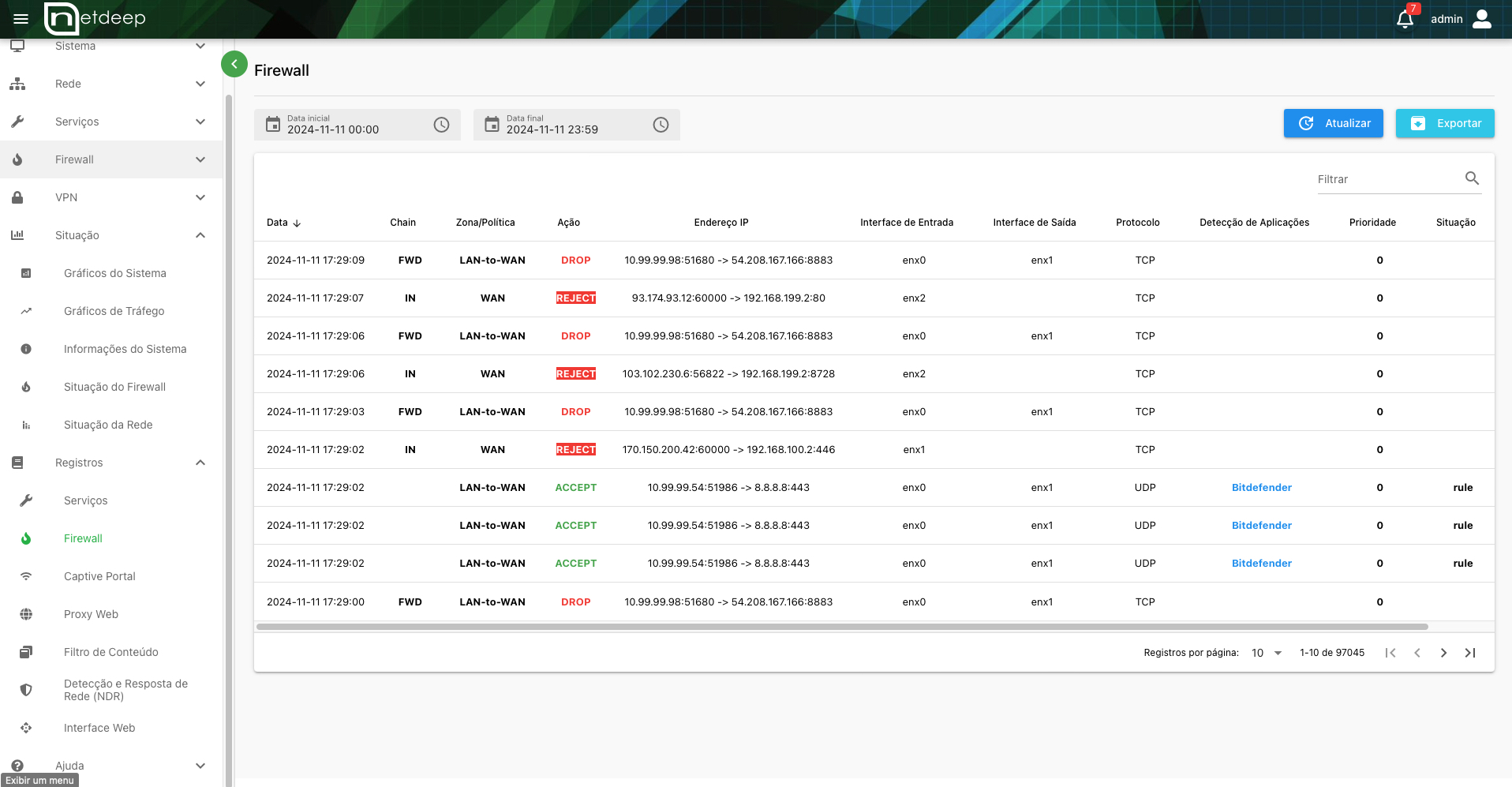This screenshot has height=787, width=1512.
Task: Open calendar for Data inicial
Action: pyautogui.click(x=273, y=124)
